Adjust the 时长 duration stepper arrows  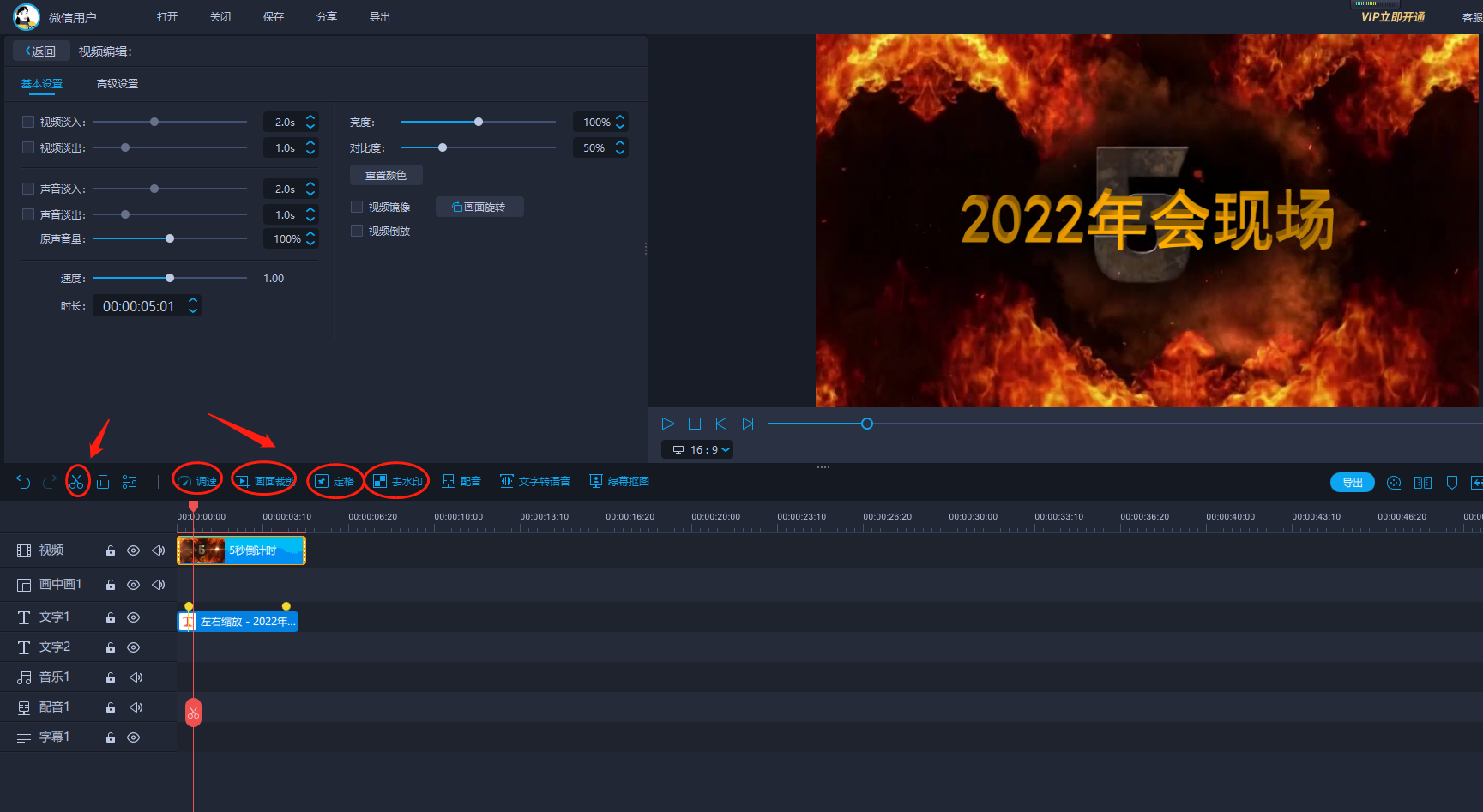click(193, 305)
